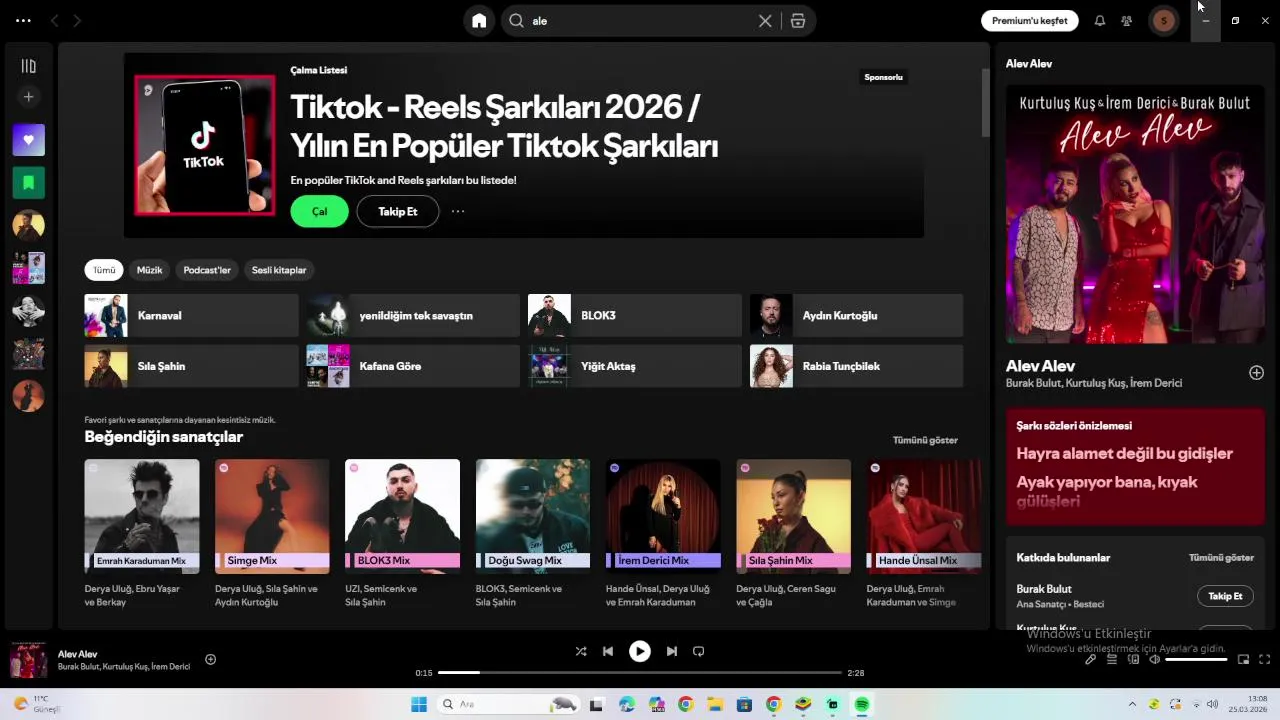Viewport: 1280px width, 720px height.
Task: Toggle shuffle playback
Action: (581, 651)
